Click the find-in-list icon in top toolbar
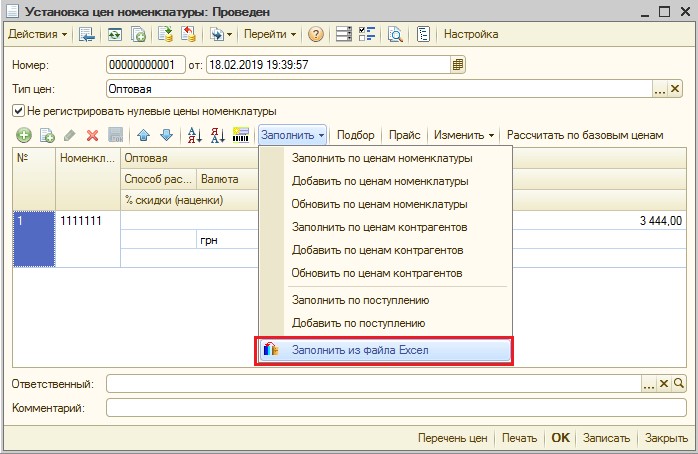698x454 pixels. [x=86, y=34]
